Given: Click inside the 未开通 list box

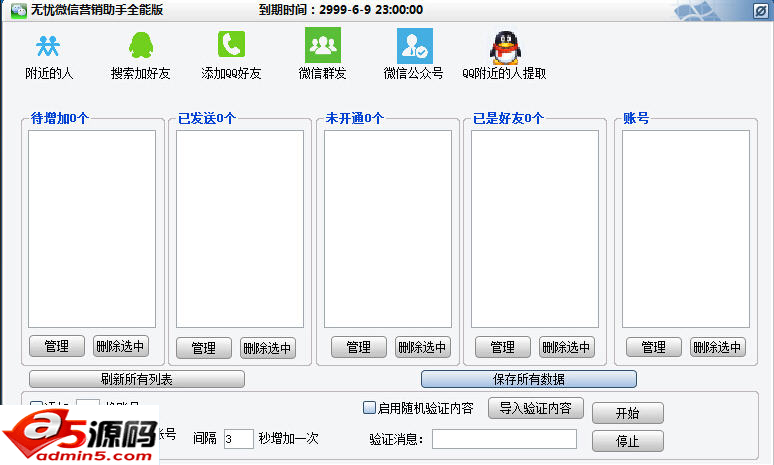Looking at the screenshot, I should point(388,229).
